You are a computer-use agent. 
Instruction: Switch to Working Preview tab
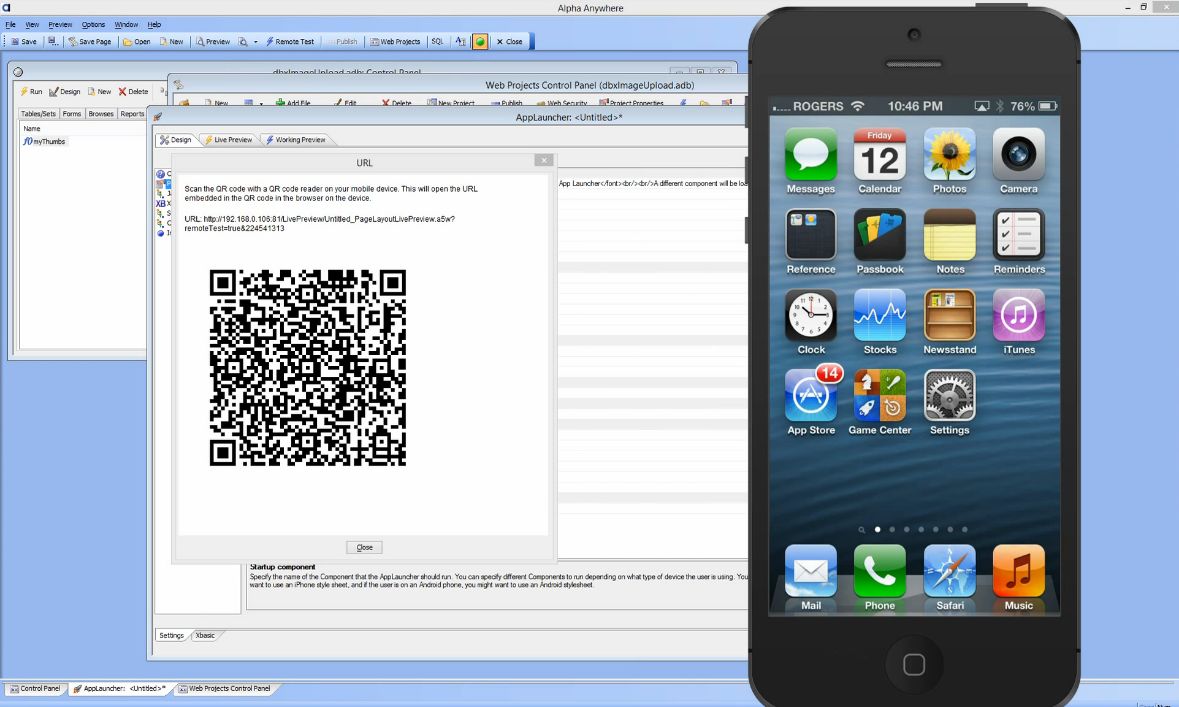296,140
